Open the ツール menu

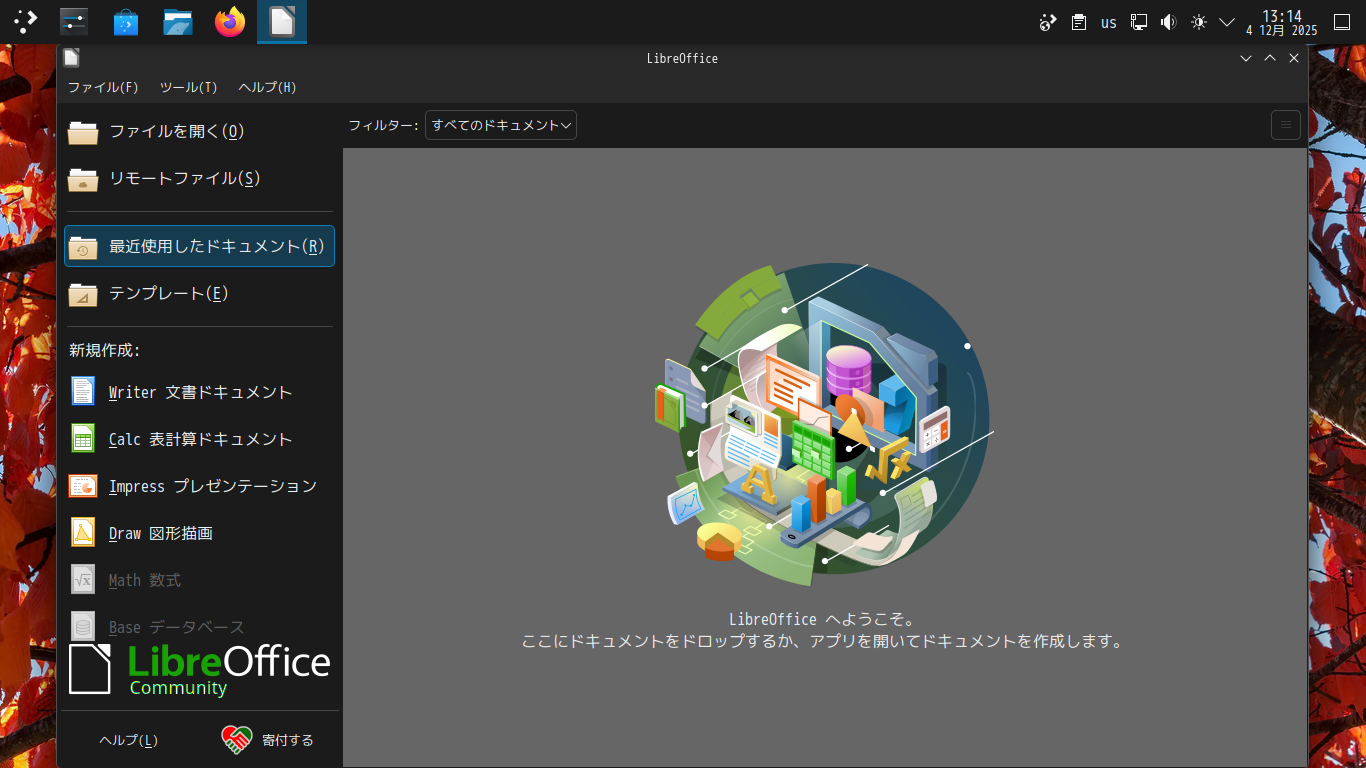(186, 87)
